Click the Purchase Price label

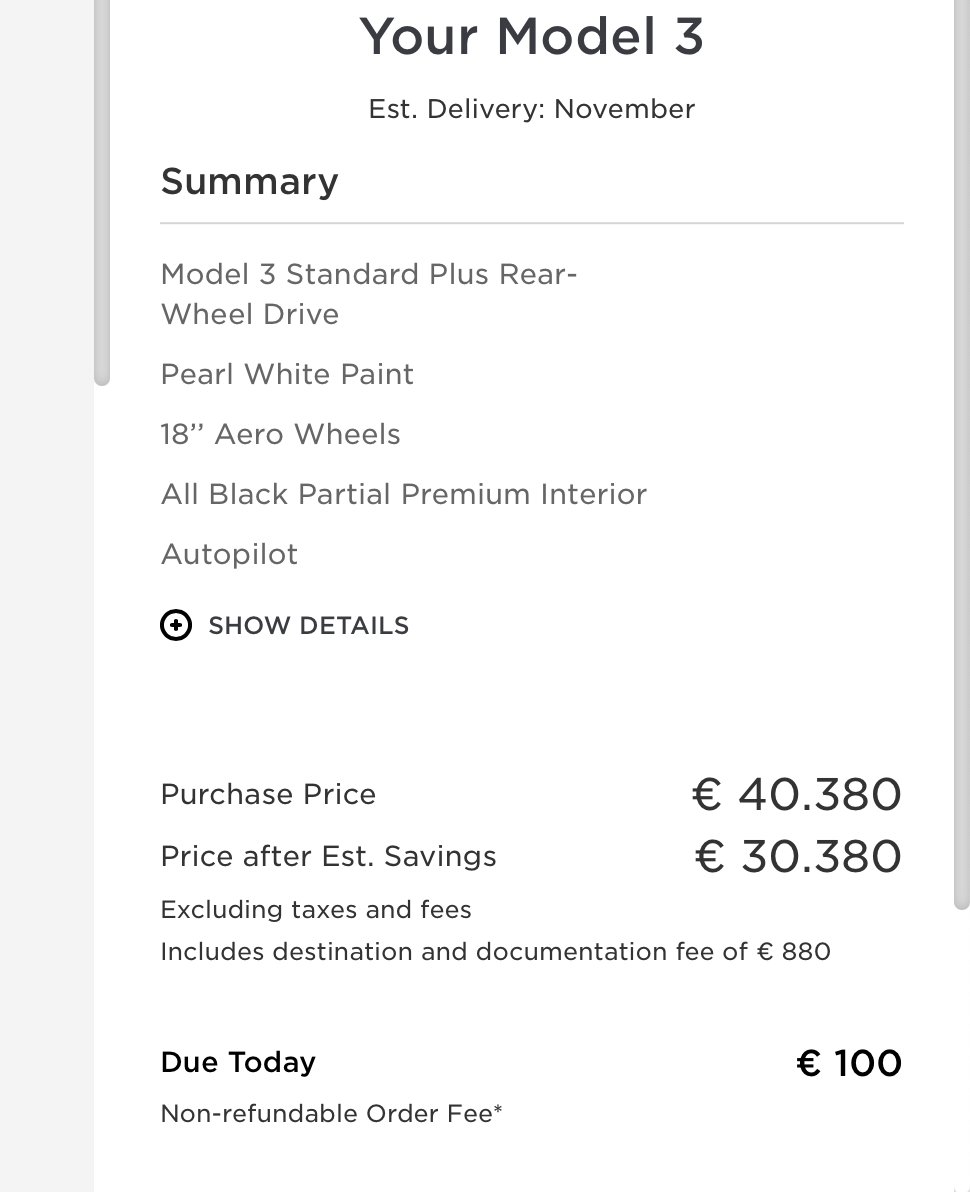[x=268, y=794]
